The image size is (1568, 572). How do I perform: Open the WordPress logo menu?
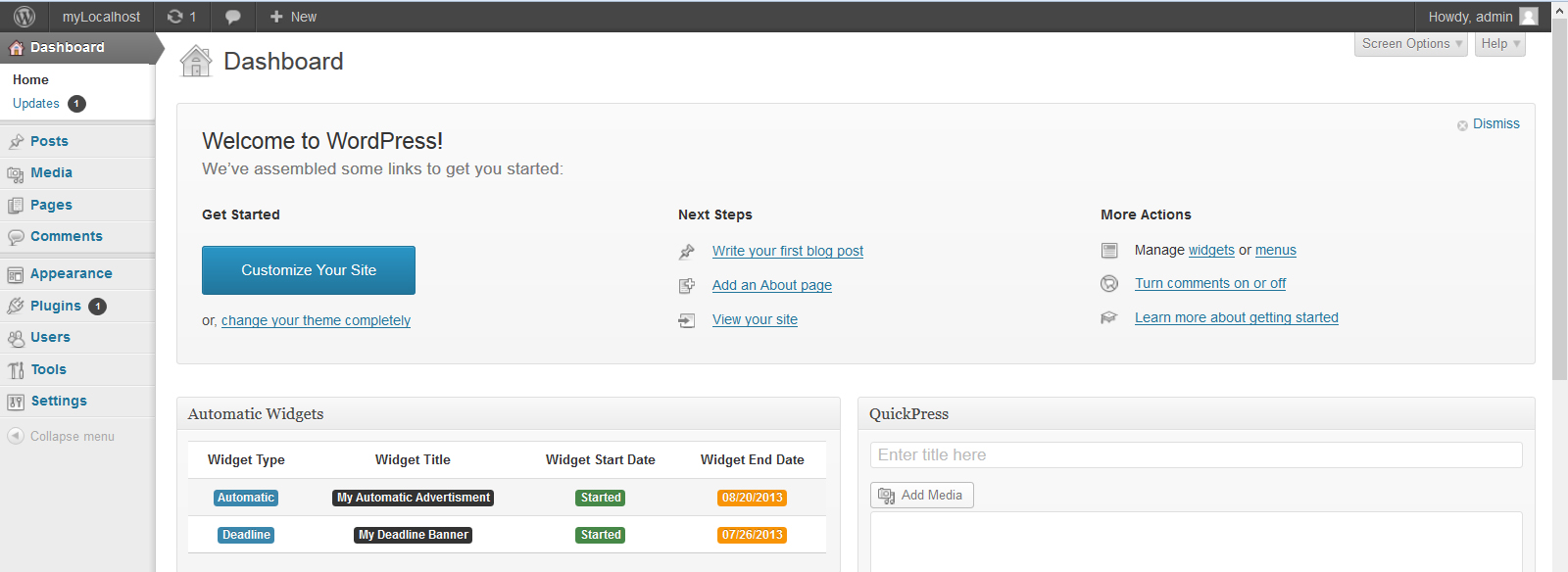tap(24, 17)
